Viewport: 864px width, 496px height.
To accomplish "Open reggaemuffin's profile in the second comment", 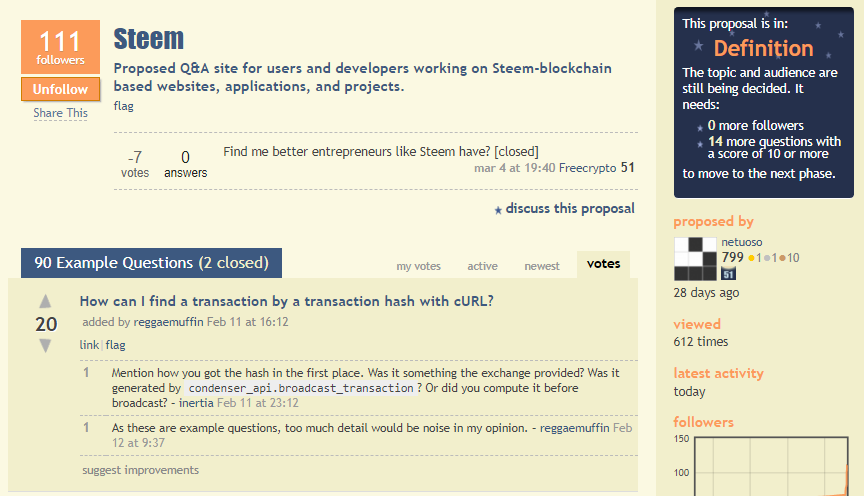I will click(575, 428).
